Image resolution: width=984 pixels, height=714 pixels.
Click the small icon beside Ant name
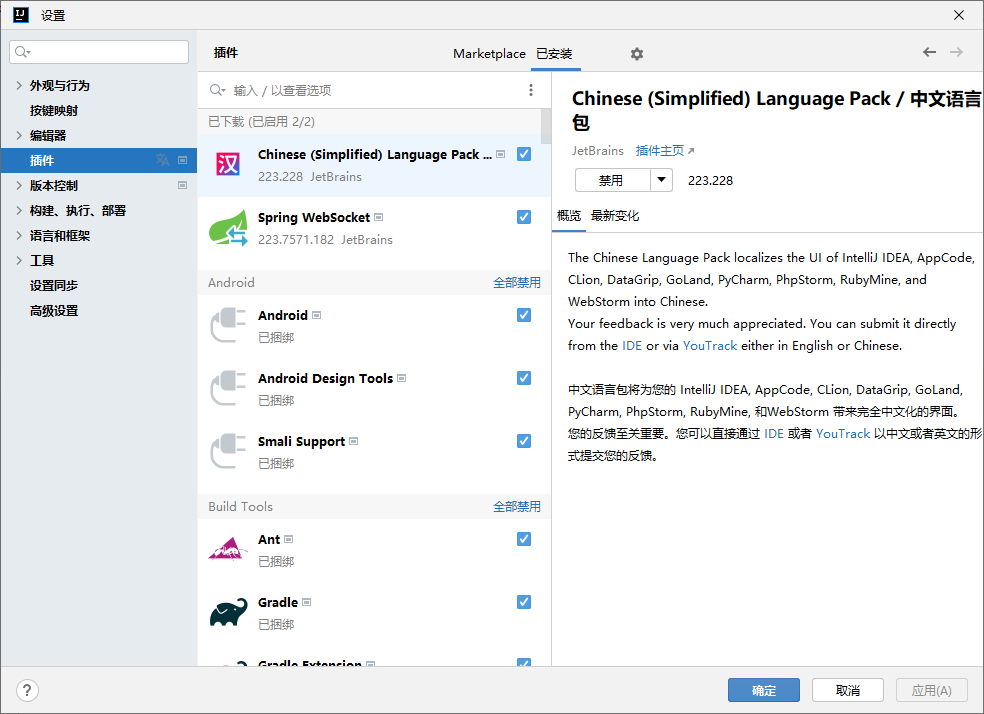coord(289,539)
